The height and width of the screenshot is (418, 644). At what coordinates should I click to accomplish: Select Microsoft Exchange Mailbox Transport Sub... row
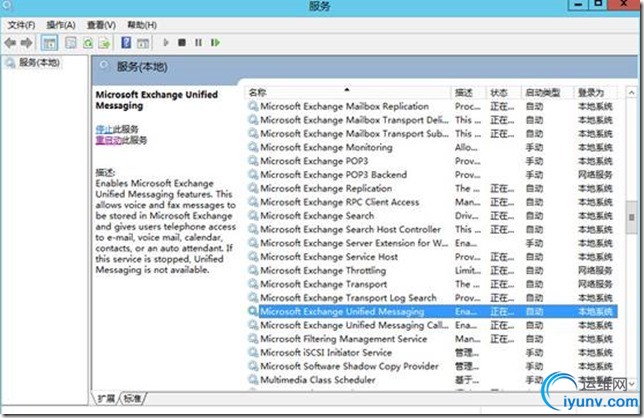431,134
